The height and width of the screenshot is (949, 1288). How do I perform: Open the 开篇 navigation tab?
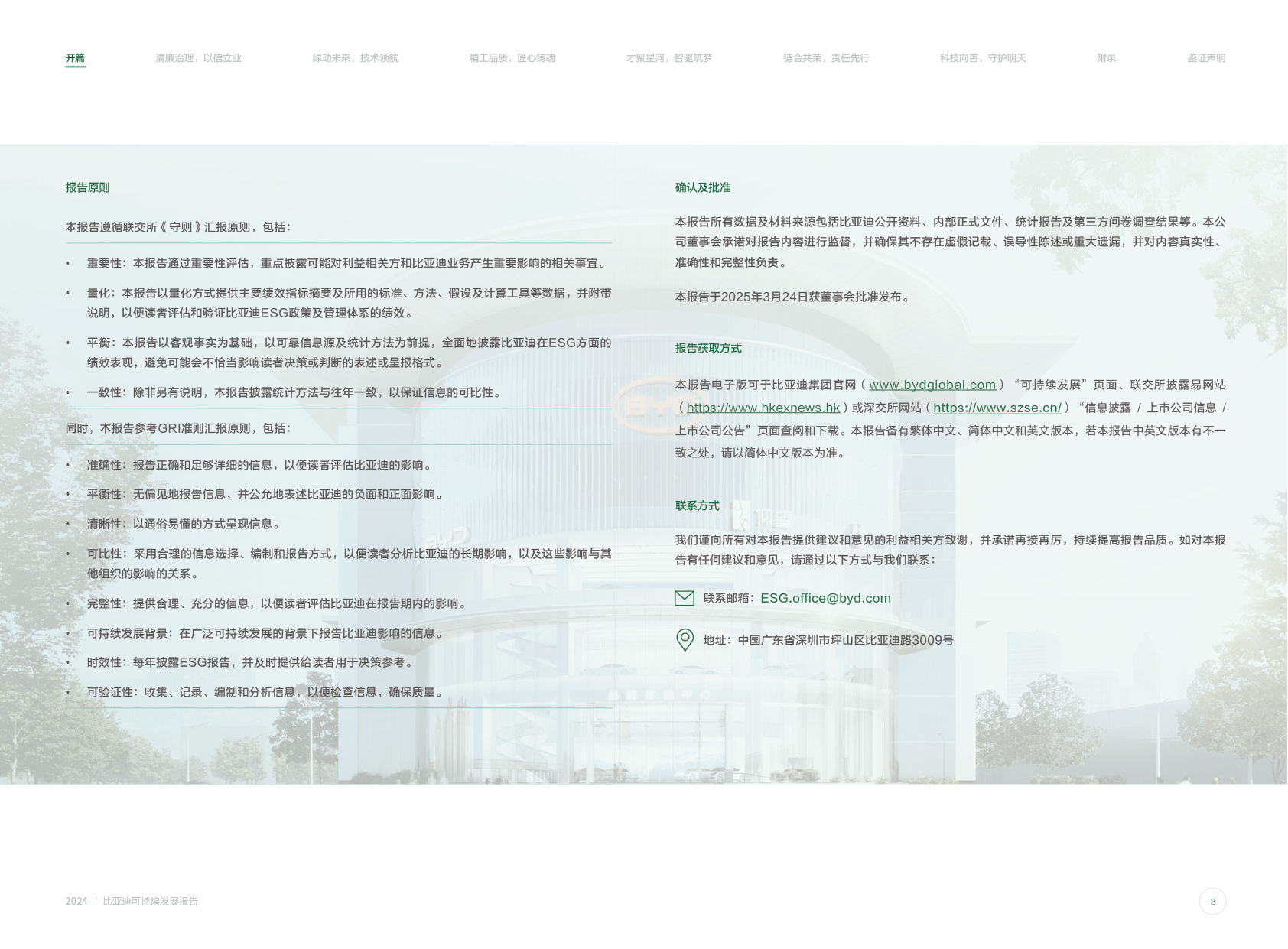coord(75,58)
